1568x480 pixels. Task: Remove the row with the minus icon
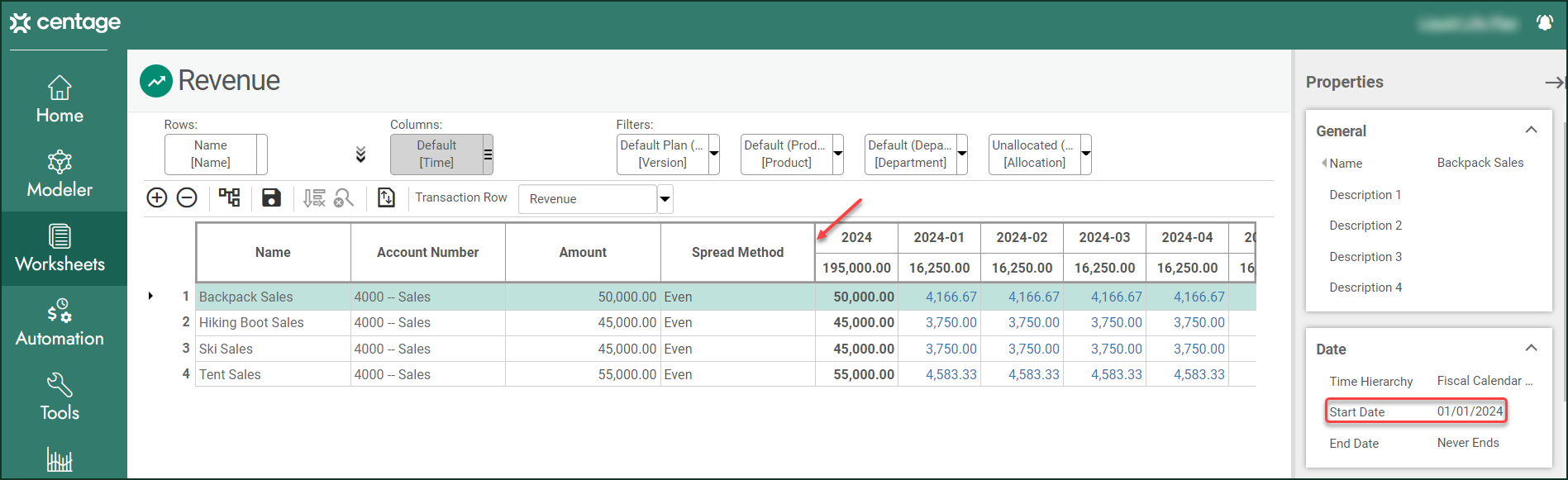pos(188,197)
